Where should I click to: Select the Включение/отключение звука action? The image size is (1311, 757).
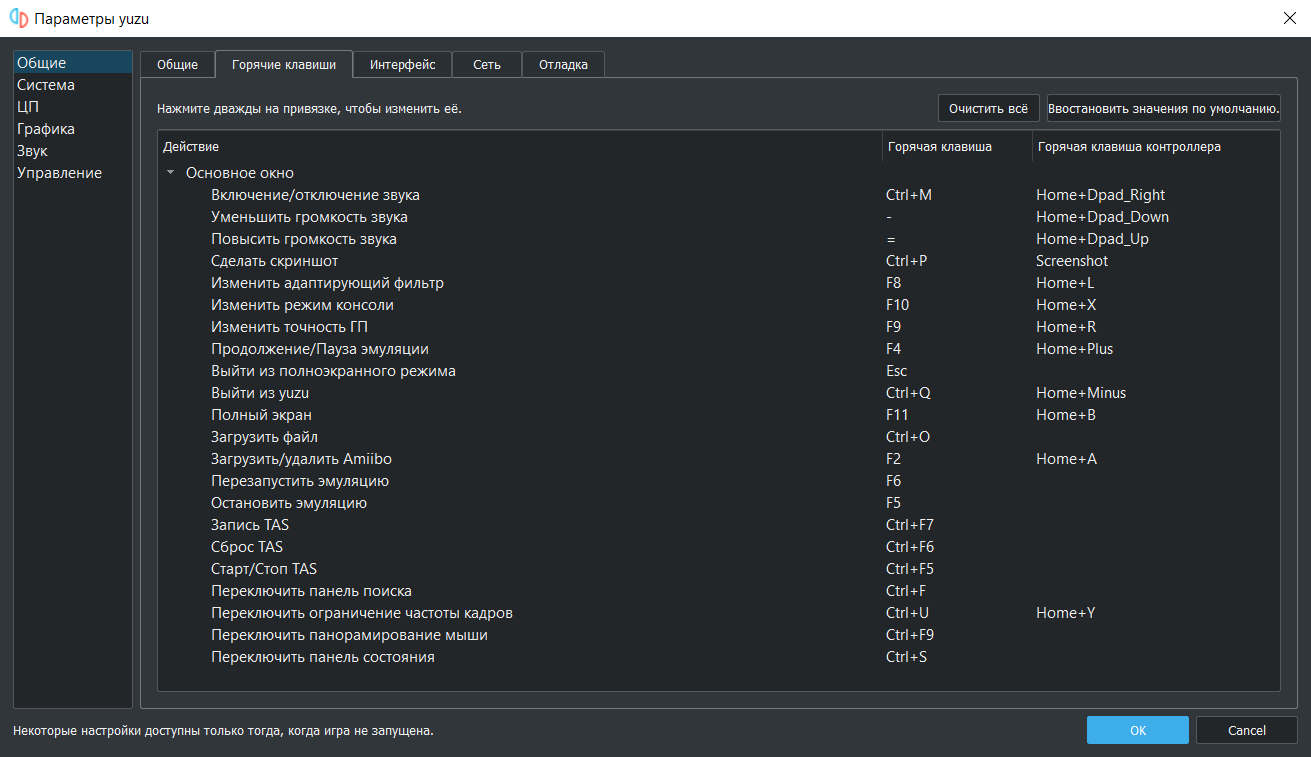tap(315, 195)
